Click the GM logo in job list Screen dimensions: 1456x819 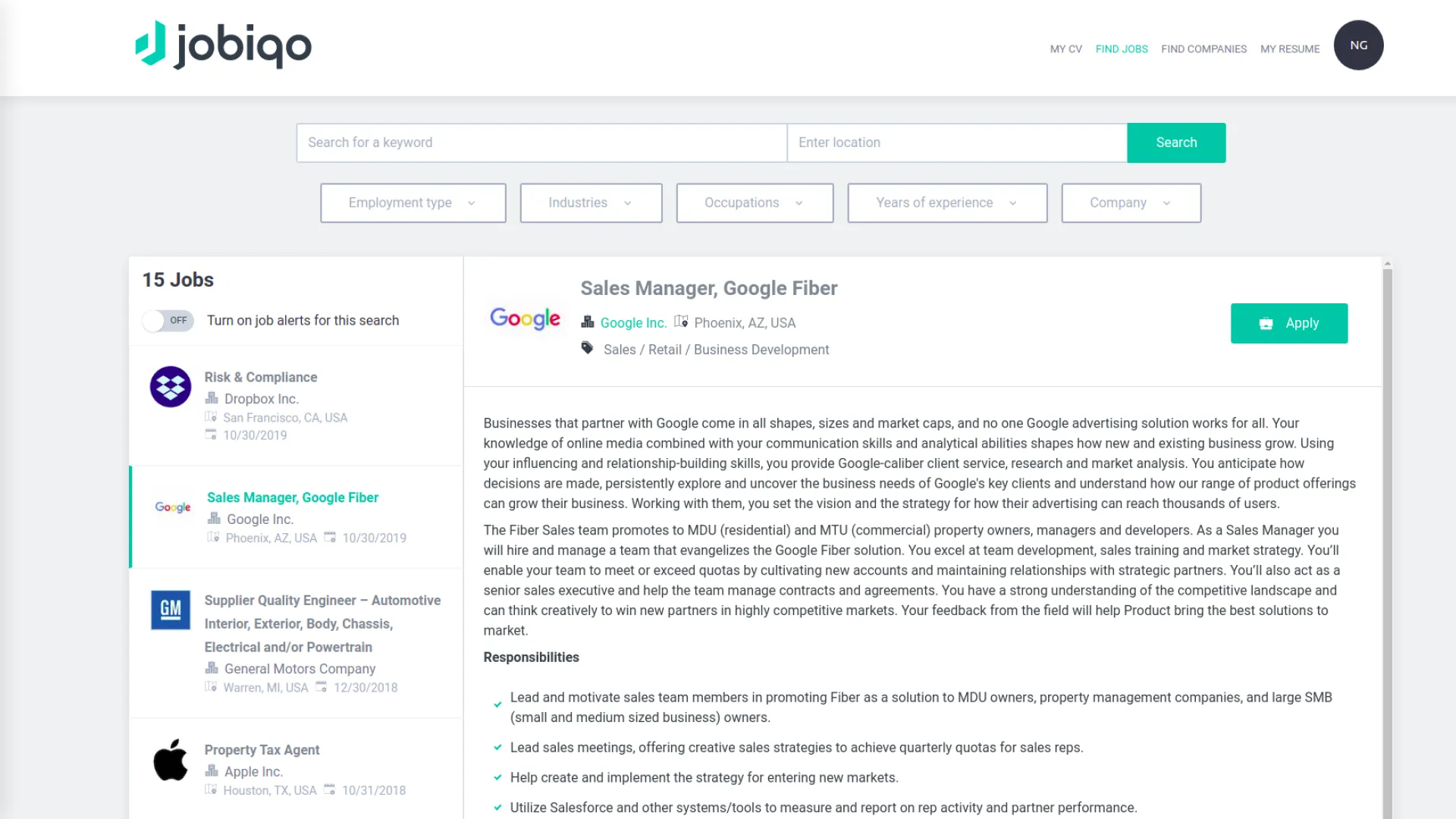click(x=171, y=610)
